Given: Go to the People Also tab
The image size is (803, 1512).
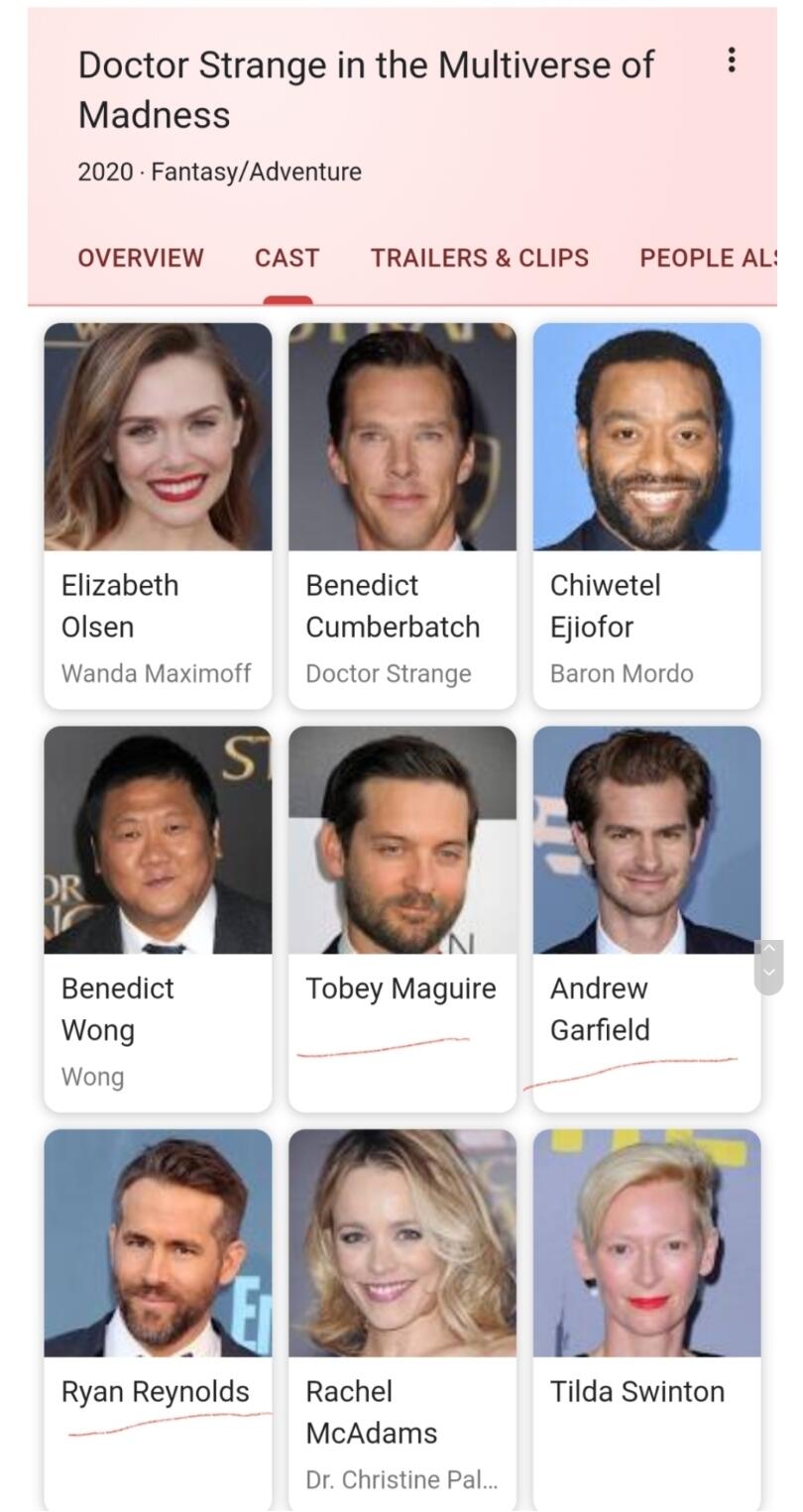Looking at the screenshot, I should [708, 258].
